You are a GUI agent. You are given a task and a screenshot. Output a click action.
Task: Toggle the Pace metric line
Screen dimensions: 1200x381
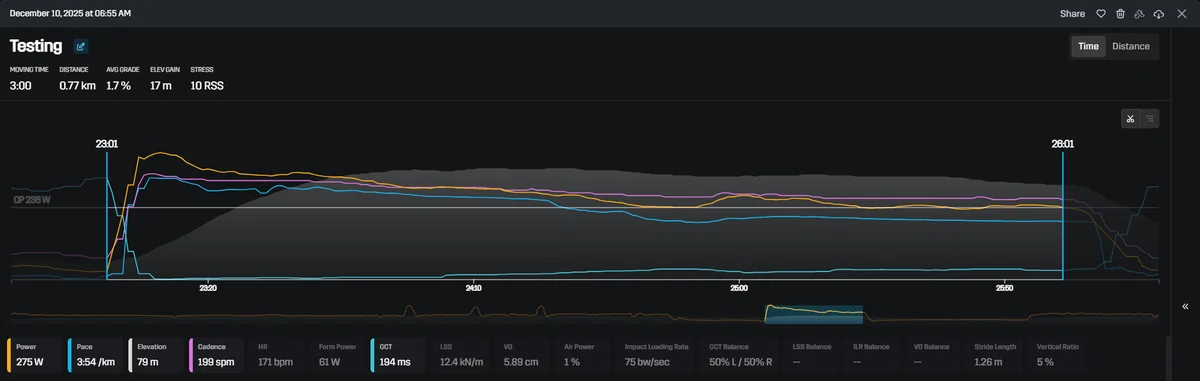(96, 354)
